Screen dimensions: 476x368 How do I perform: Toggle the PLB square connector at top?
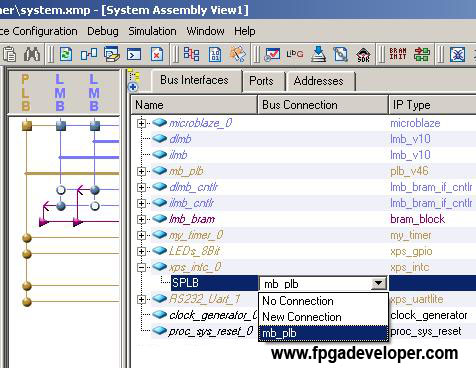27,126
